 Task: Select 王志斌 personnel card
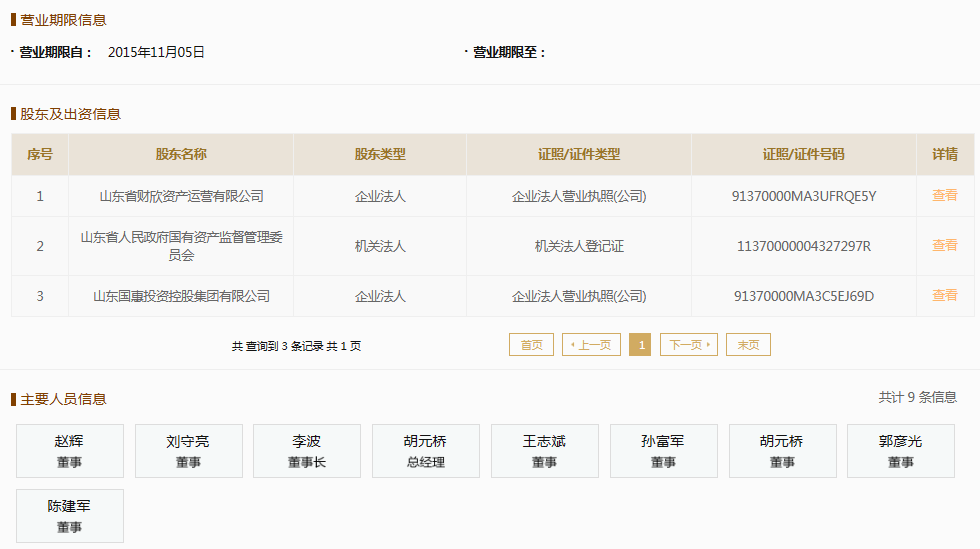click(545, 451)
